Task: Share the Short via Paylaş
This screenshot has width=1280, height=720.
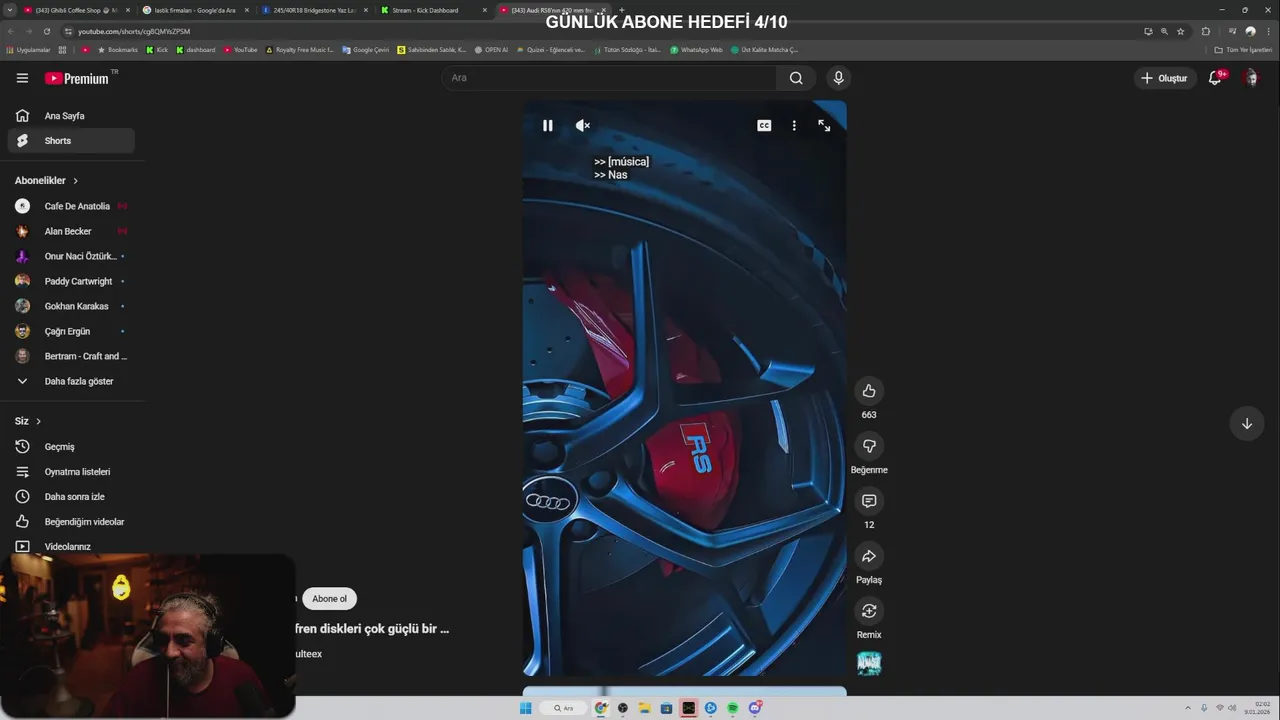Action: coord(869,556)
